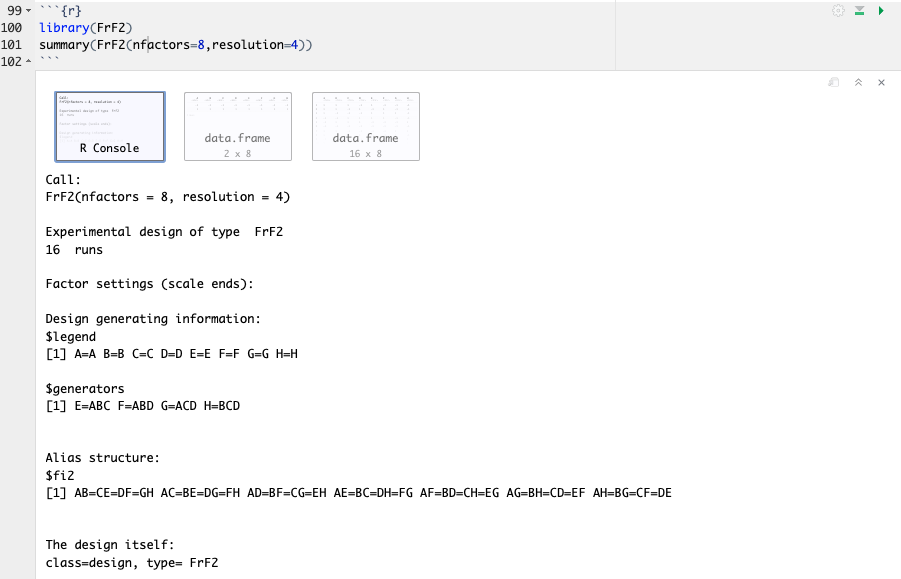The image size is (901, 579).
Task: Select the R Console output preview
Action: (110, 126)
